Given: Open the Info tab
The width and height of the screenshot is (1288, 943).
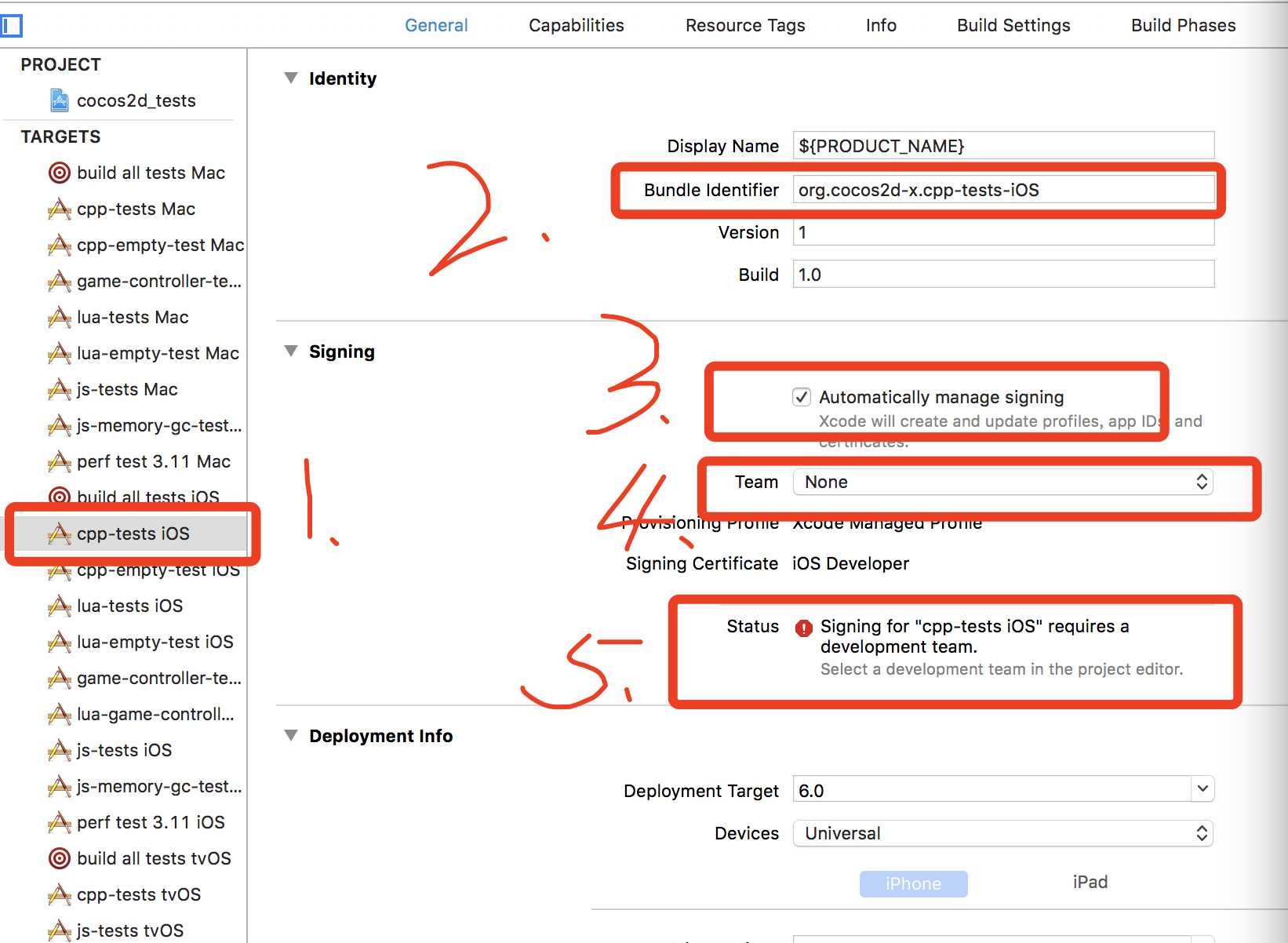Looking at the screenshot, I should click(x=881, y=25).
